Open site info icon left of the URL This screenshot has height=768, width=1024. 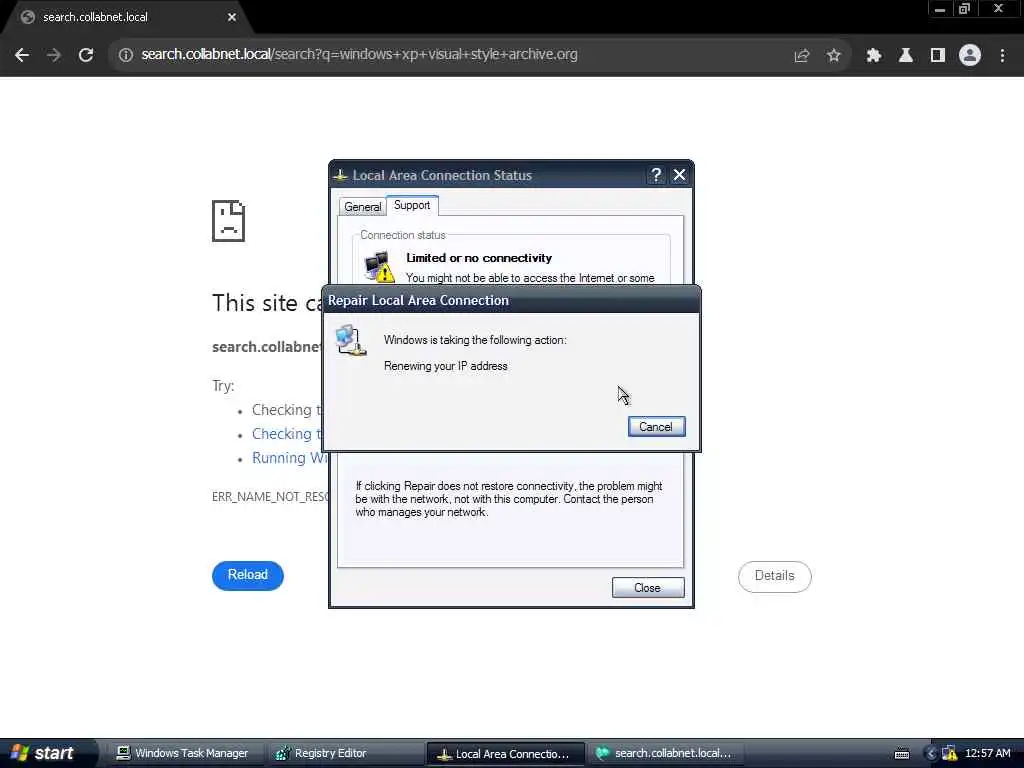click(x=125, y=55)
